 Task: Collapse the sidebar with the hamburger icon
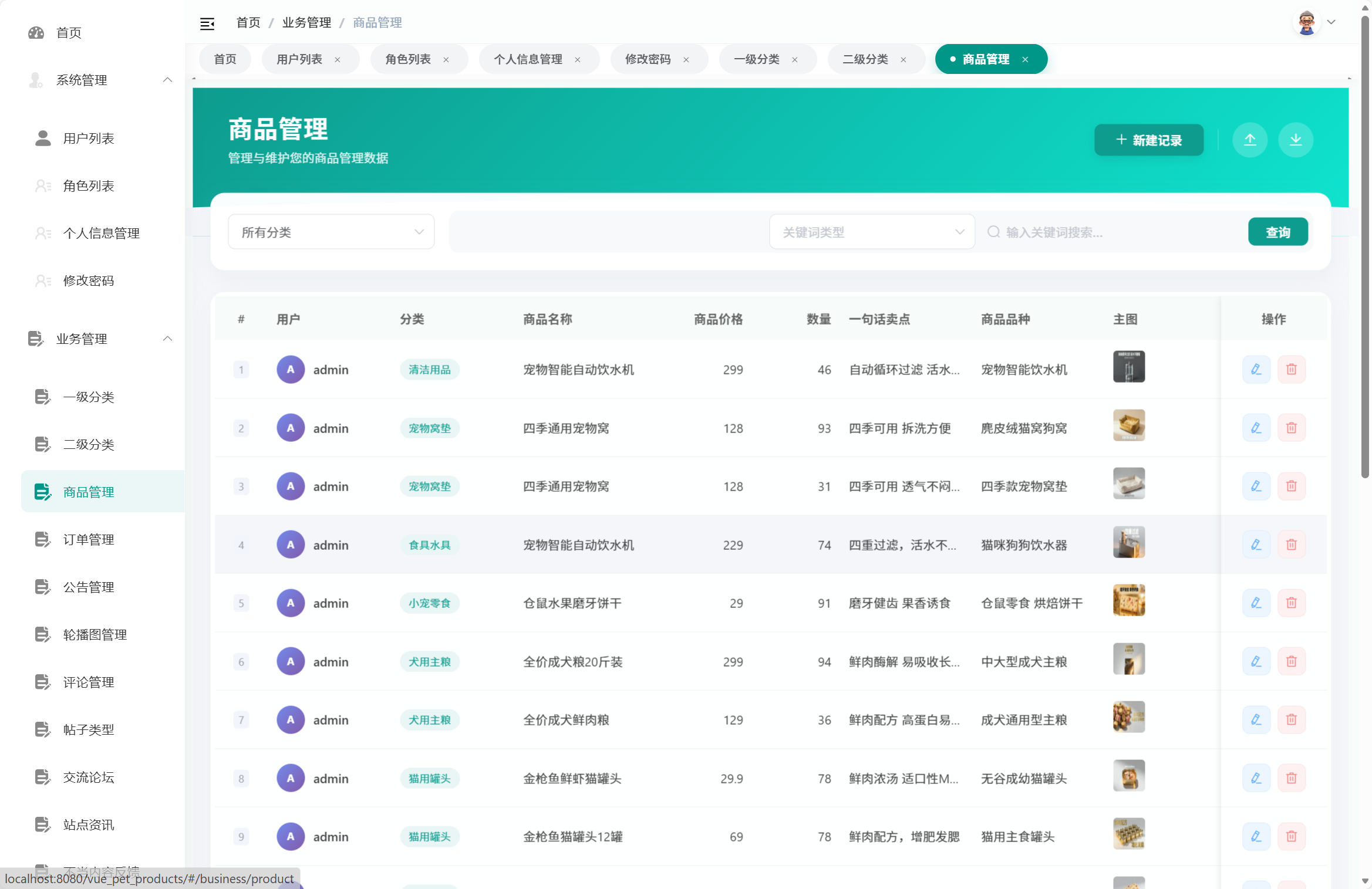click(x=207, y=23)
